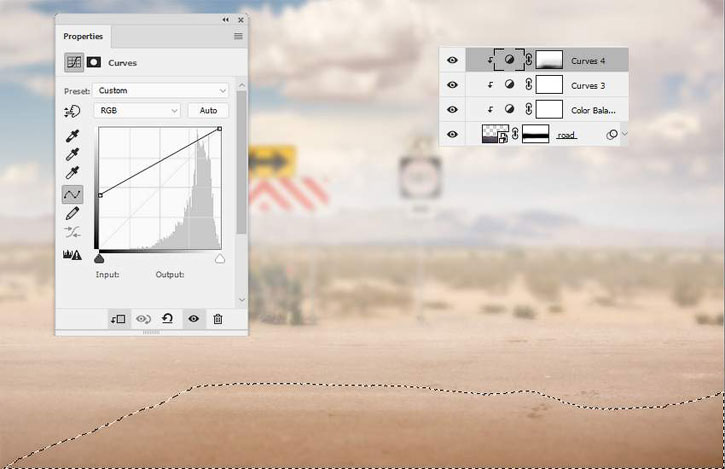Click the white input slider triangle
The height and width of the screenshot is (469, 725).
(x=220, y=258)
